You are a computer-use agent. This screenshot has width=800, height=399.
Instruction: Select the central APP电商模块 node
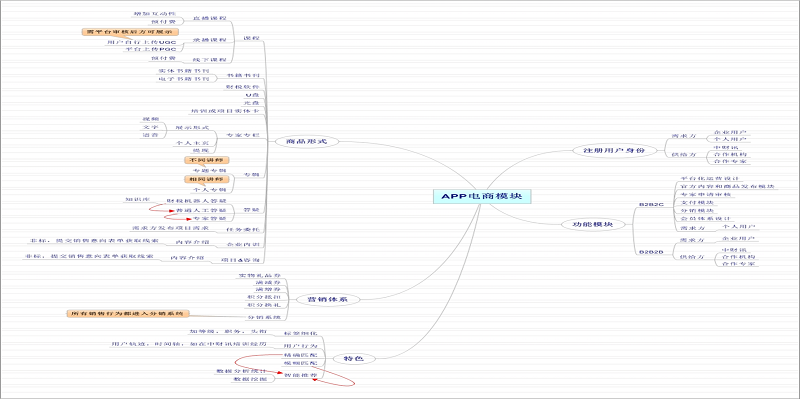point(482,196)
